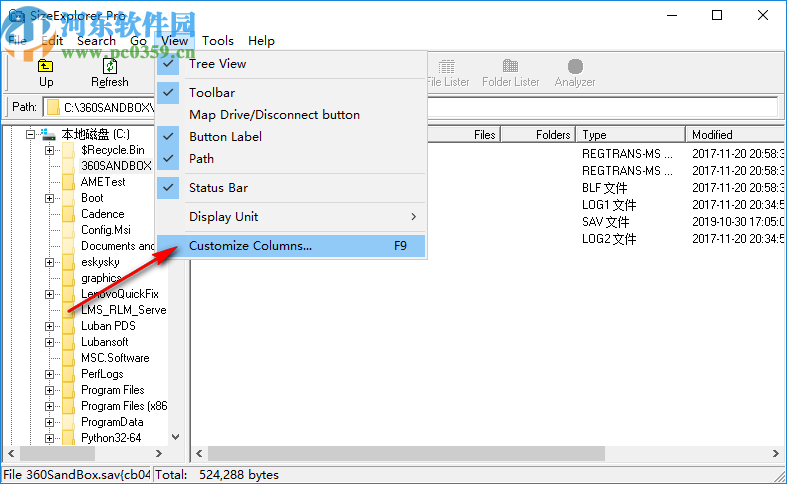This screenshot has height=484, width=787.
Task: Open the Display Unit submenu
Action: click(x=291, y=217)
